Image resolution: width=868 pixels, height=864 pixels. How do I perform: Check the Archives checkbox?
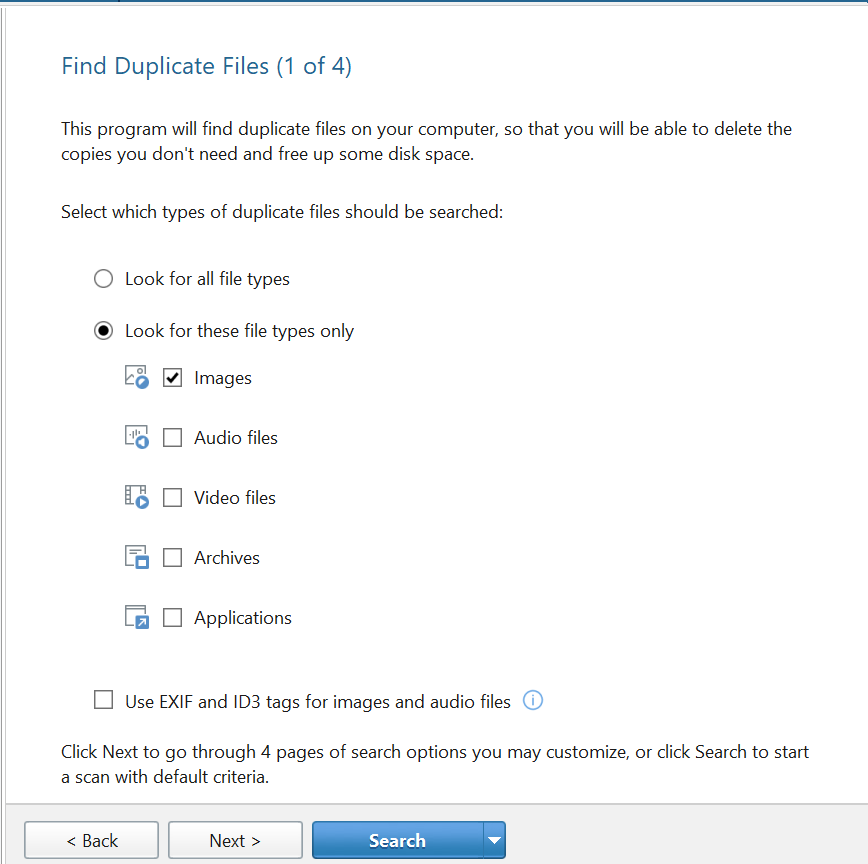pyautogui.click(x=172, y=558)
